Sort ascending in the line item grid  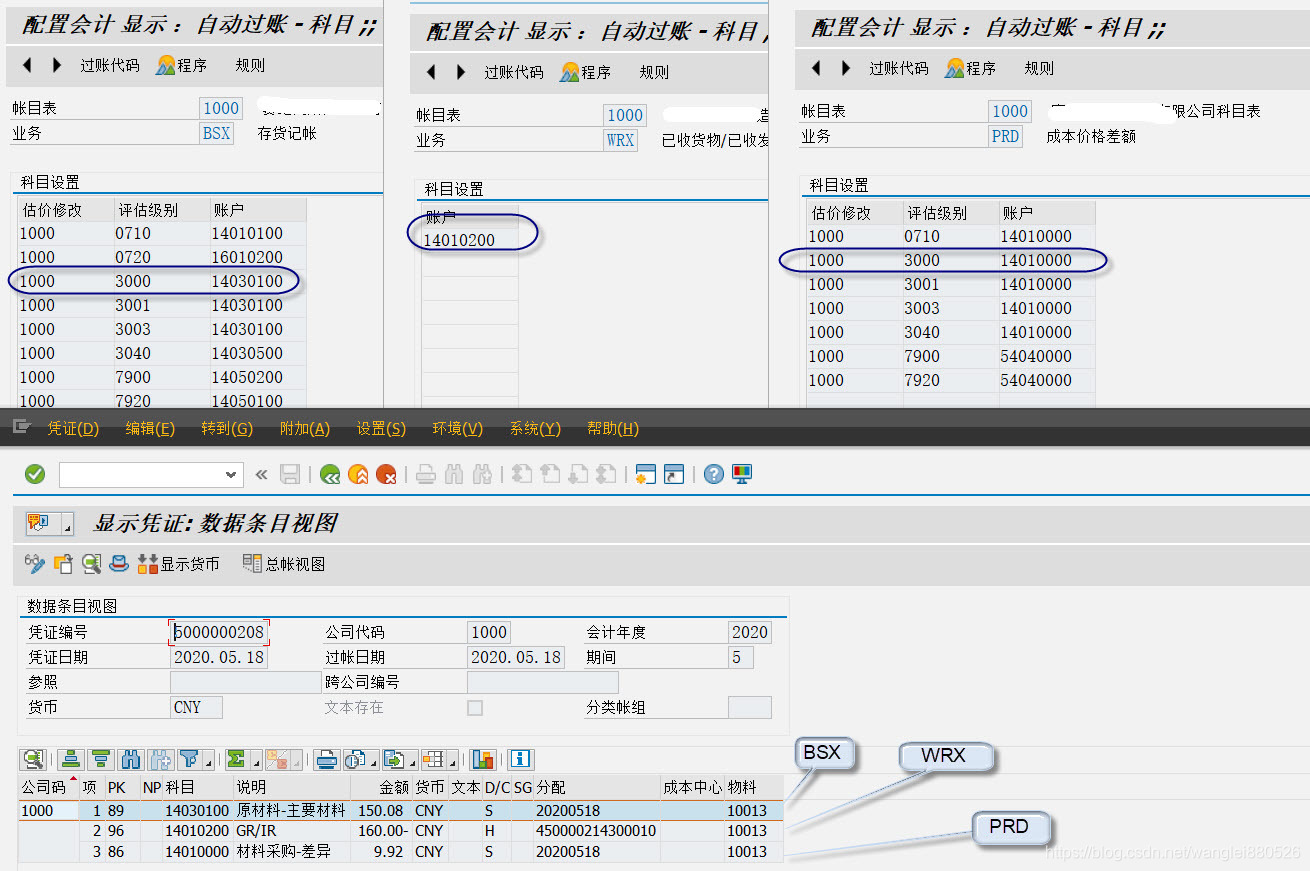pyautogui.click(x=70, y=759)
